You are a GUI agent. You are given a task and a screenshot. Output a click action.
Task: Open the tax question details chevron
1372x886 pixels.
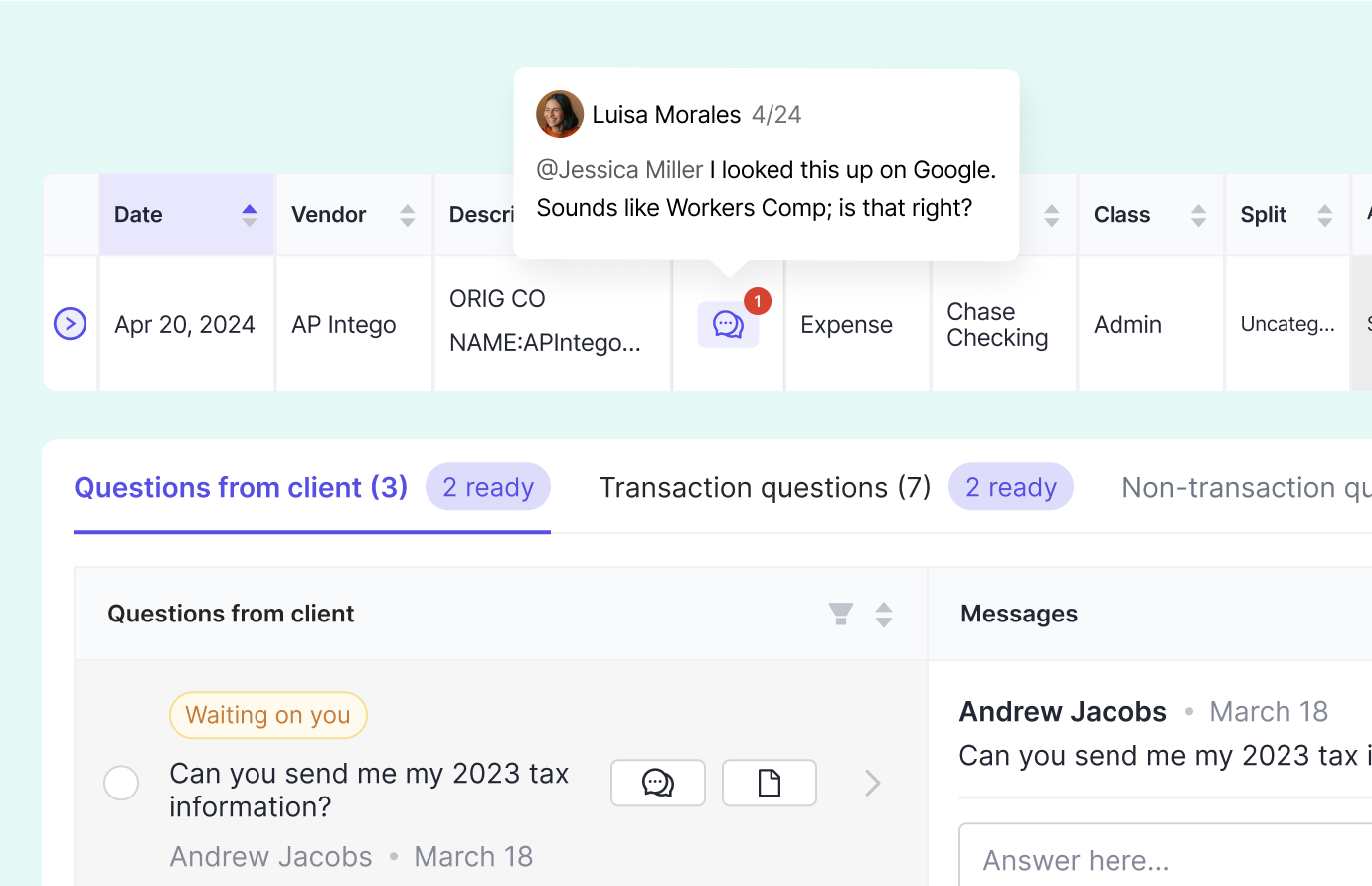(873, 784)
